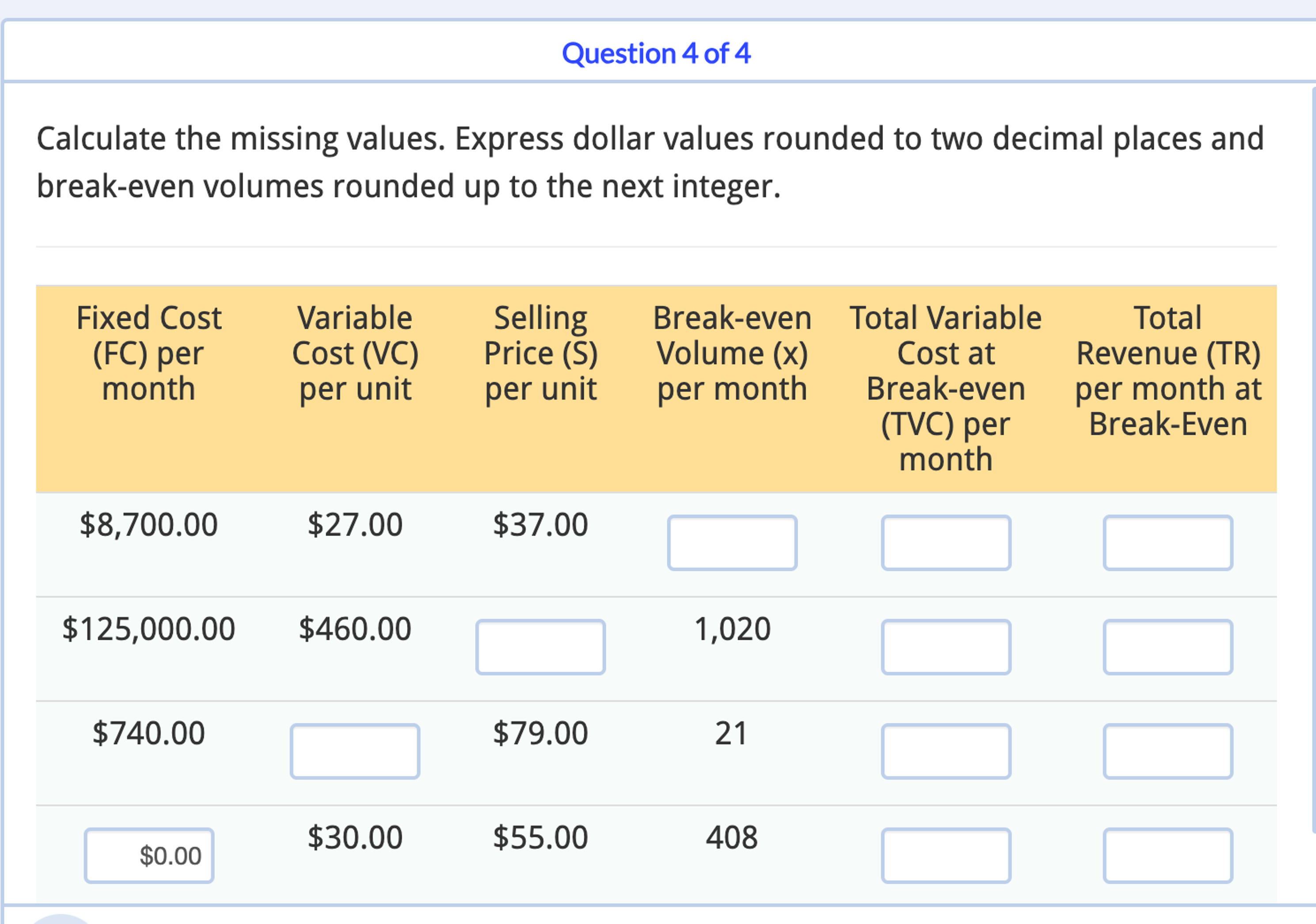The height and width of the screenshot is (924, 1316).
Task: Click the TVC input in the row with volume 408
Action: coord(945,855)
